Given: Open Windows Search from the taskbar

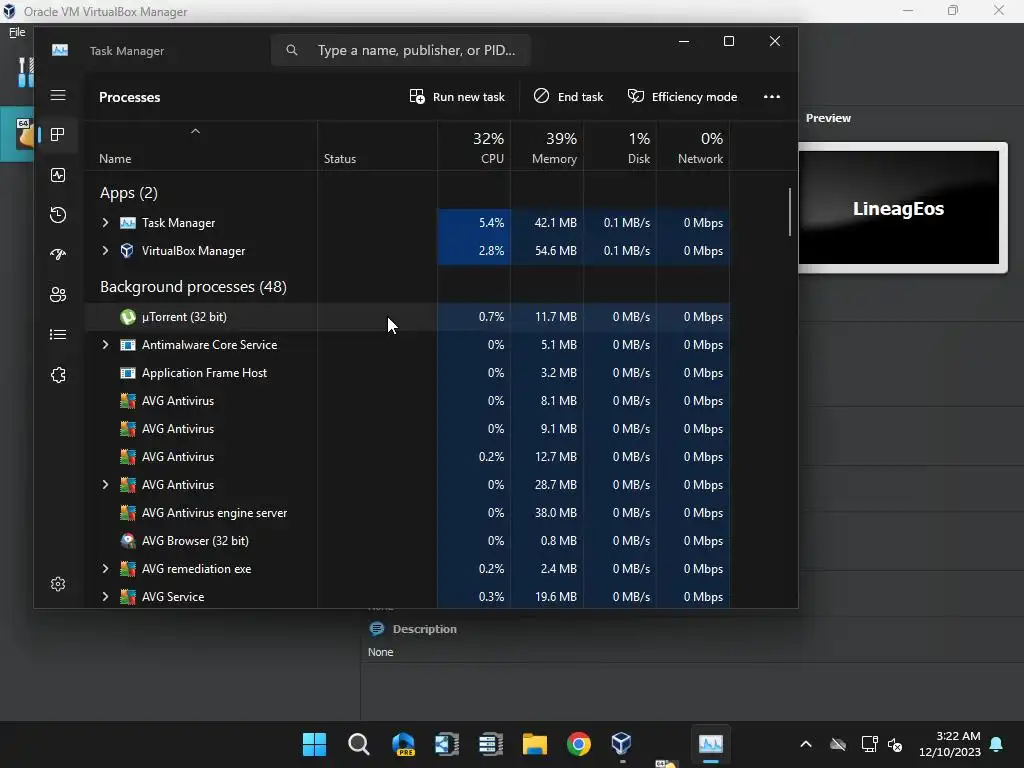Looking at the screenshot, I should 359,744.
